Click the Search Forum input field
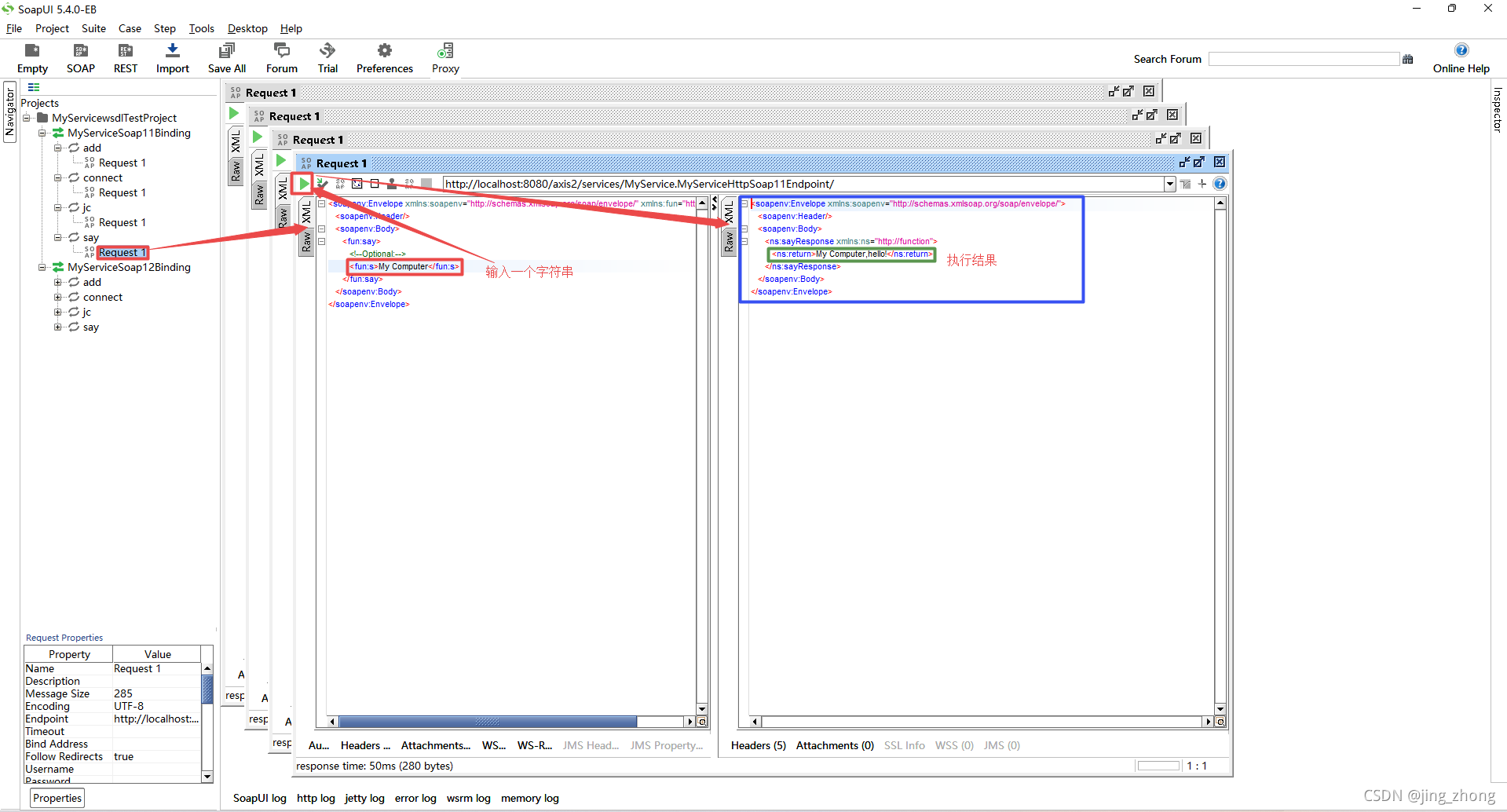1507x812 pixels. coord(1304,59)
